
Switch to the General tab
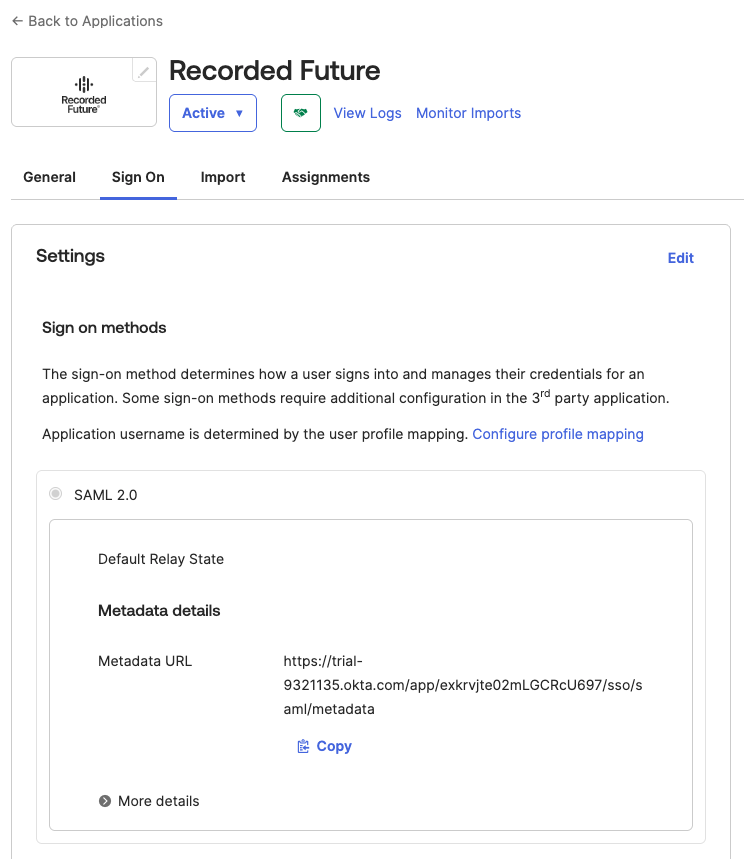(50, 177)
